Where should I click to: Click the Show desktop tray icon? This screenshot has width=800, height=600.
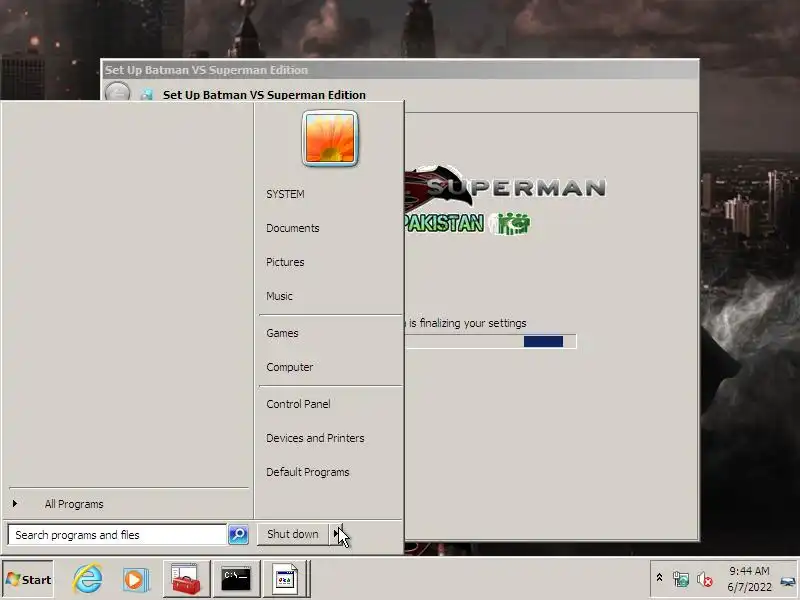click(788, 581)
